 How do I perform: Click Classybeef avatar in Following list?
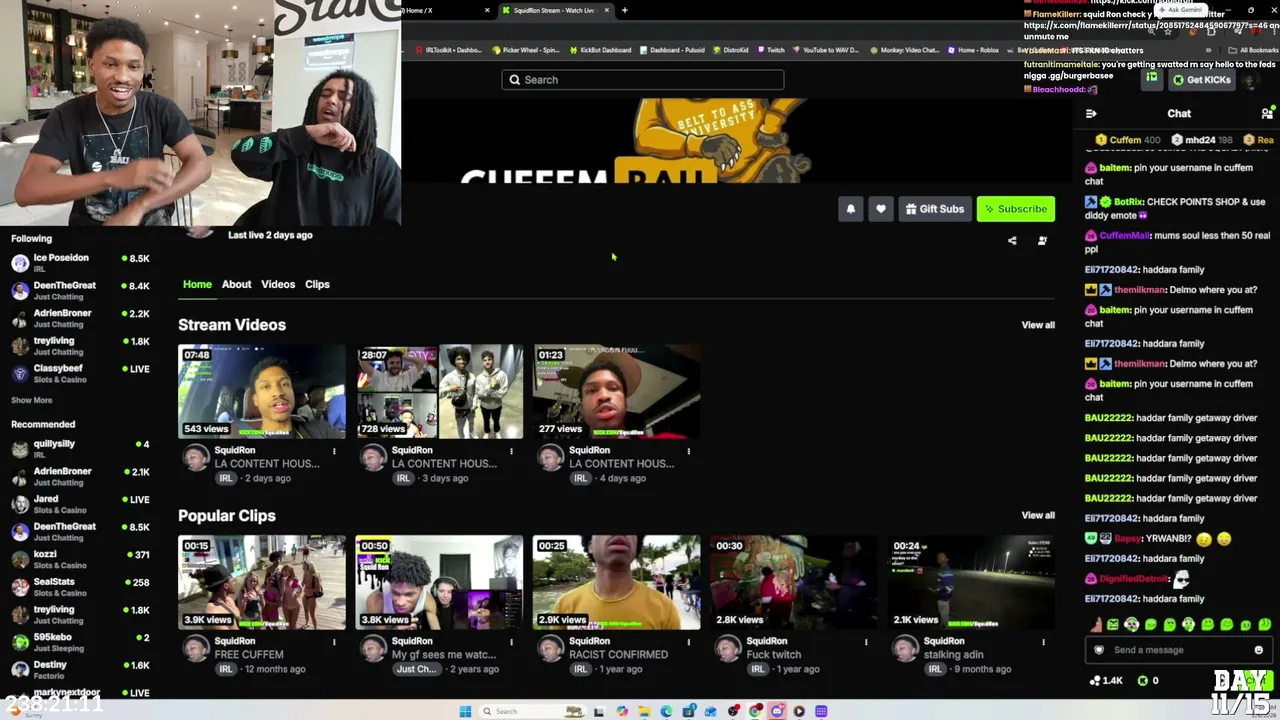tap(20, 374)
